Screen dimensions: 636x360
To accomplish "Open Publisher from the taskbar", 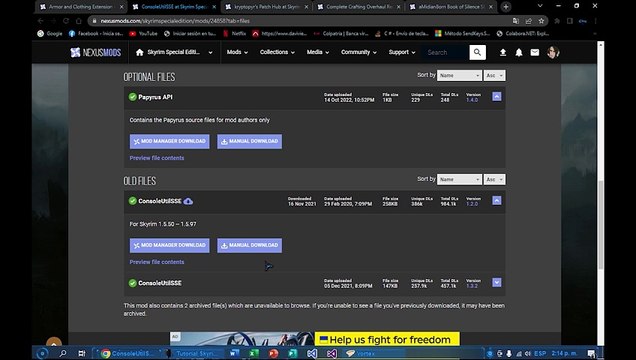I will coord(292,354).
